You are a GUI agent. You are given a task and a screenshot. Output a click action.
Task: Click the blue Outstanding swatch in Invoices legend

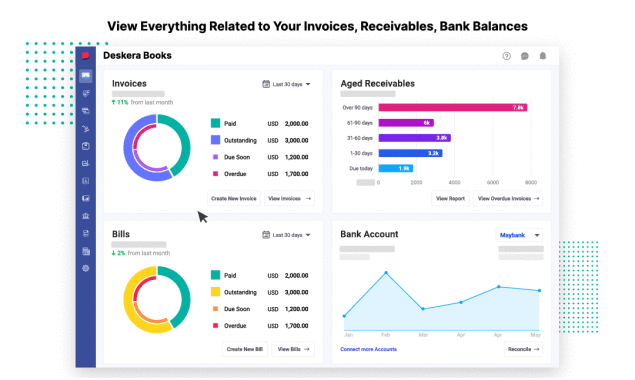coord(215,140)
